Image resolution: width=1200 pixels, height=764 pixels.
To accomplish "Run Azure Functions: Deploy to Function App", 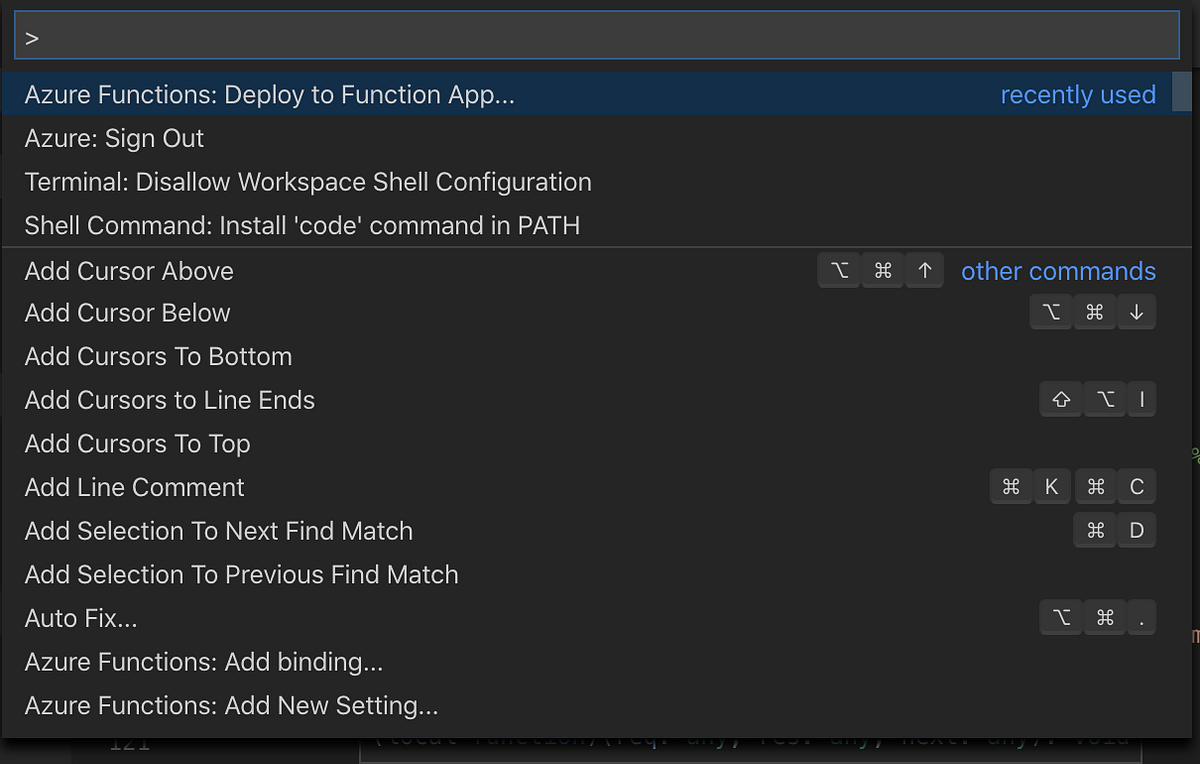I will (x=270, y=95).
